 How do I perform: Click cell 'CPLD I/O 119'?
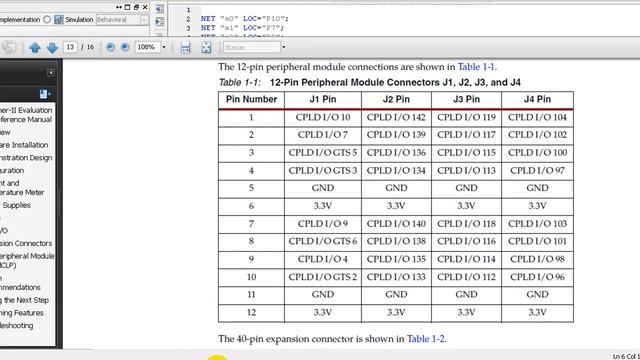(466, 117)
